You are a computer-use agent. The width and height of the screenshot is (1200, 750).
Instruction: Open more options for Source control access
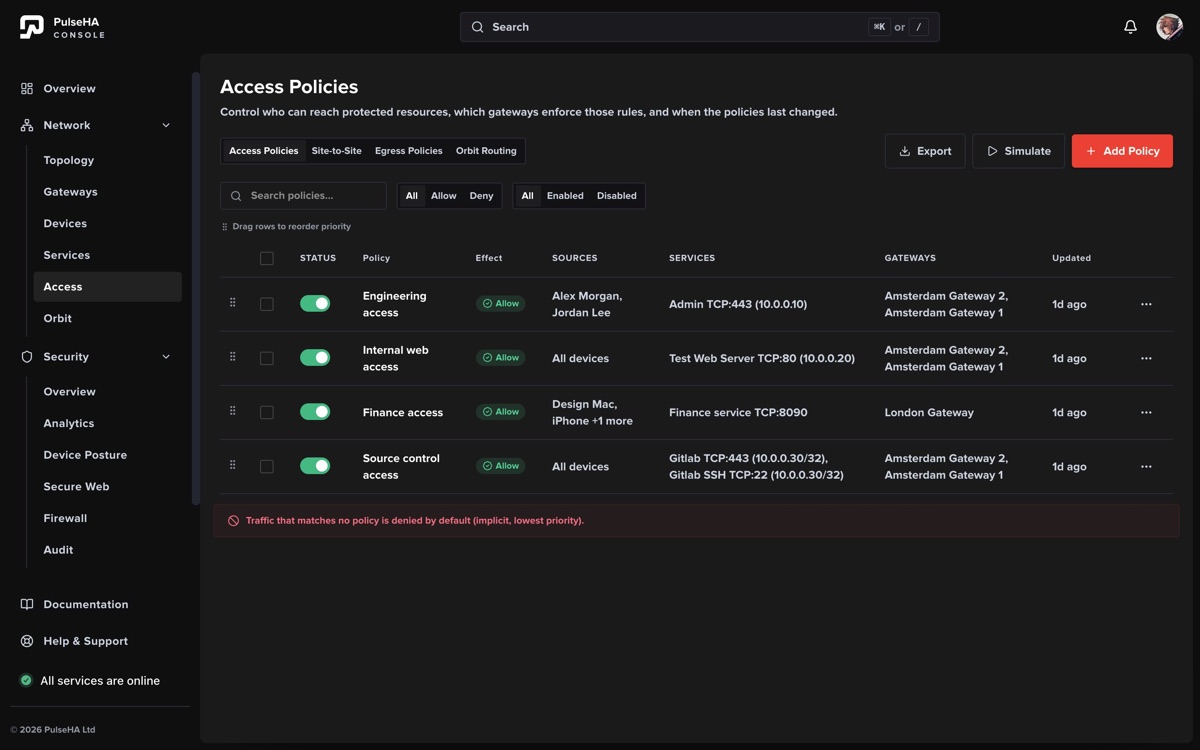coord(1146,466)
